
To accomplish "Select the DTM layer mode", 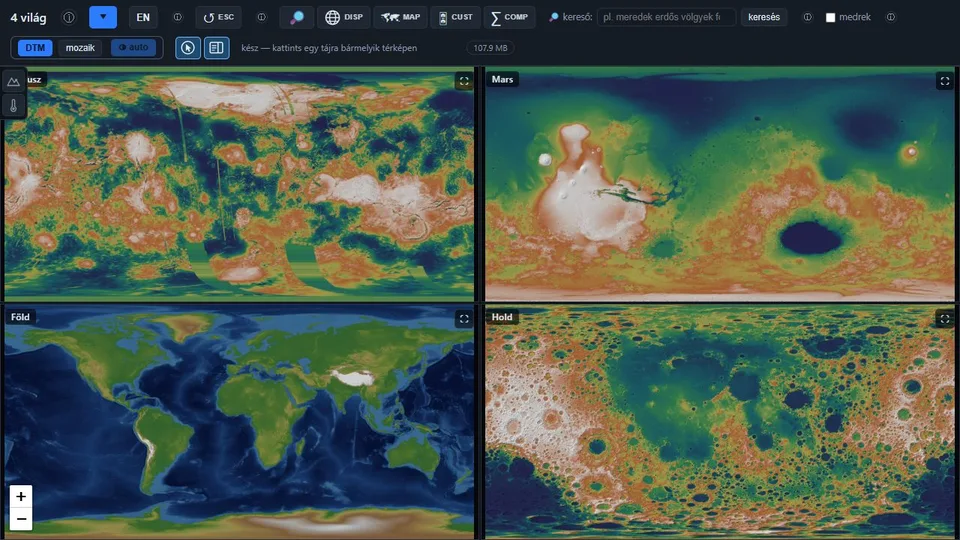I will point(35,48).
